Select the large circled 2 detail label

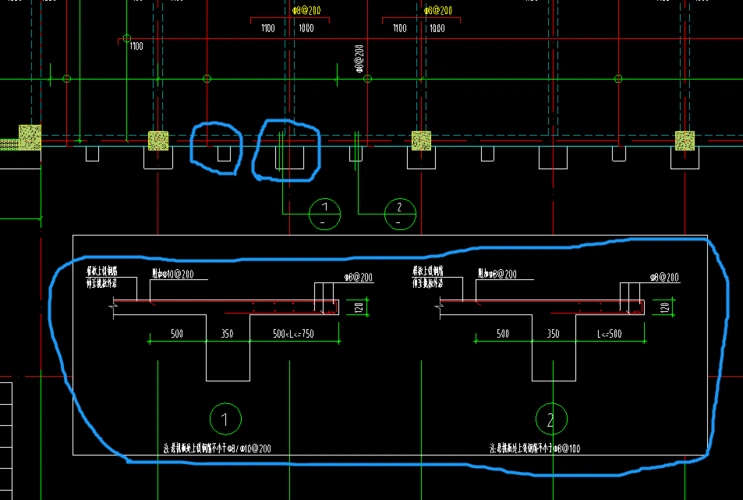[x=551, y=417]
